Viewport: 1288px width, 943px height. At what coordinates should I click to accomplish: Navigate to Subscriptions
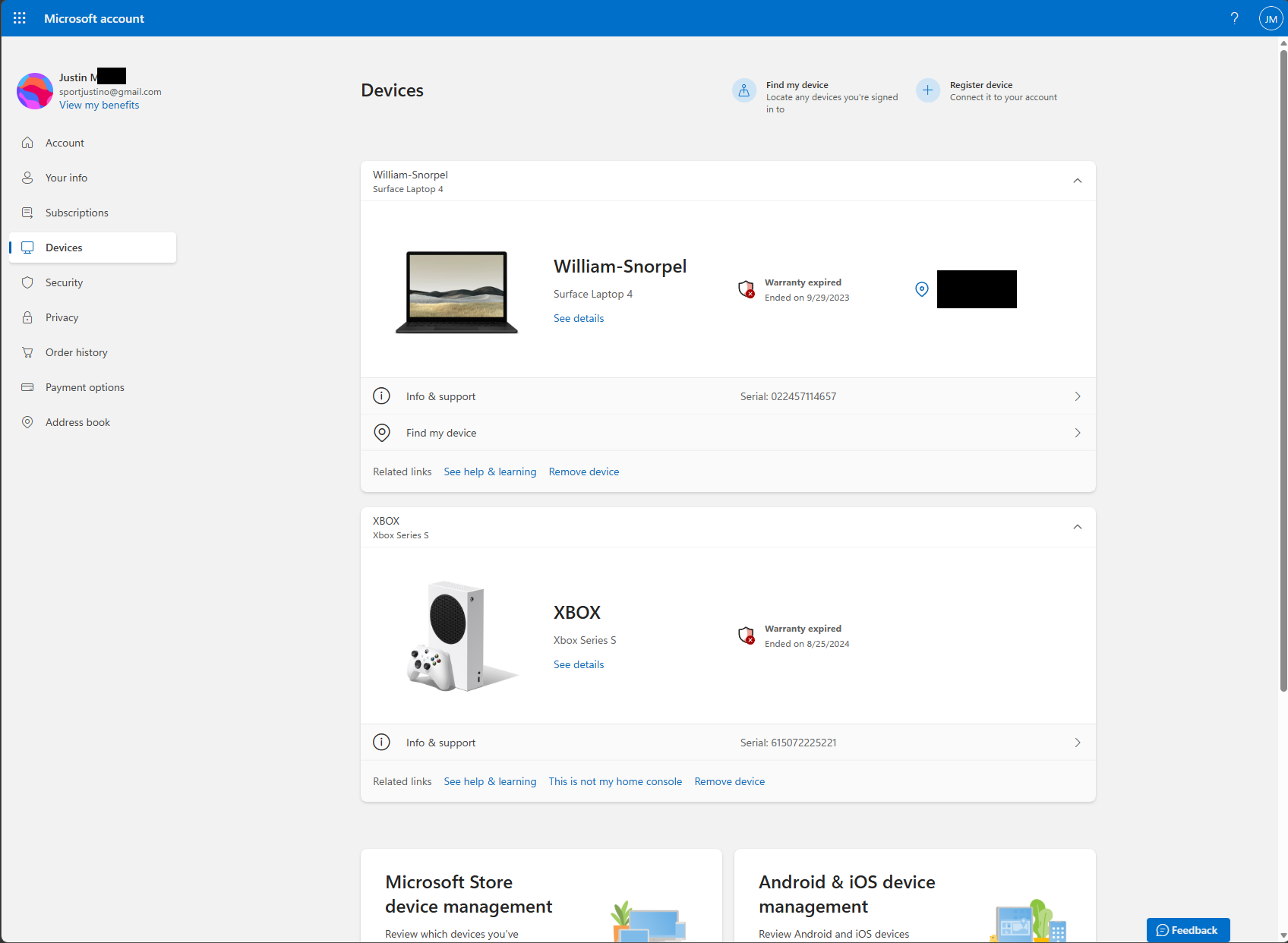pos(93,213)
